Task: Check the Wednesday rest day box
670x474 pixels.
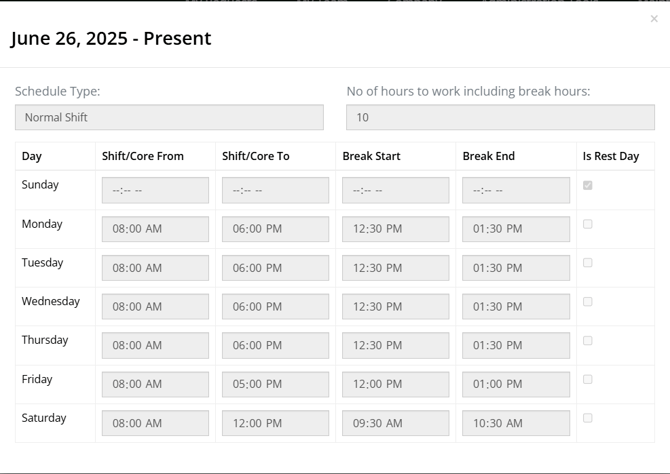Action: [x=588, y=302]
